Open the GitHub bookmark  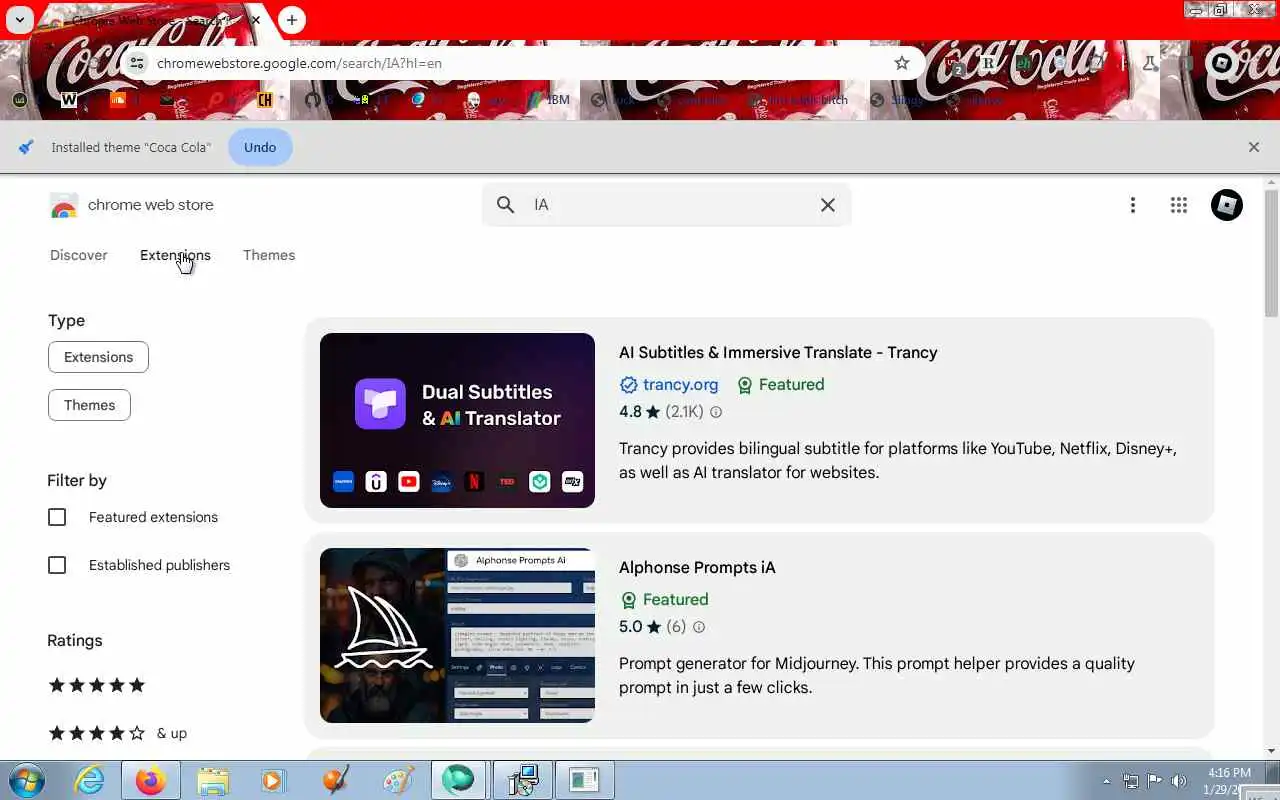point(313,100)
